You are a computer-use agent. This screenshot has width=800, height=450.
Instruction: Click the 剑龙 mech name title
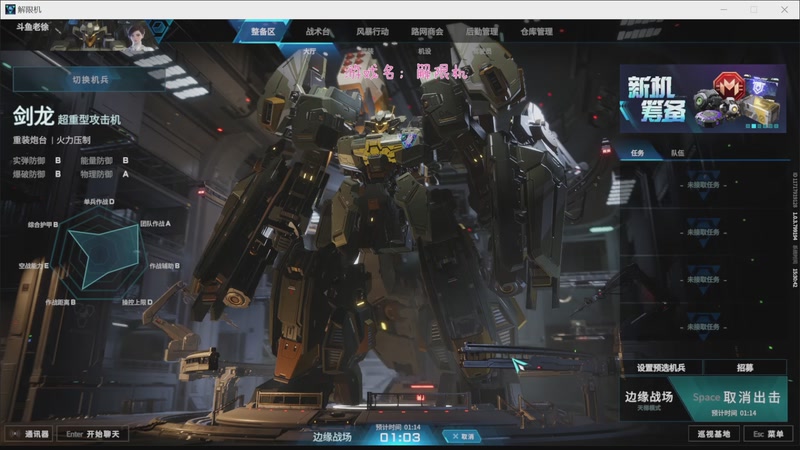(33, 116)
